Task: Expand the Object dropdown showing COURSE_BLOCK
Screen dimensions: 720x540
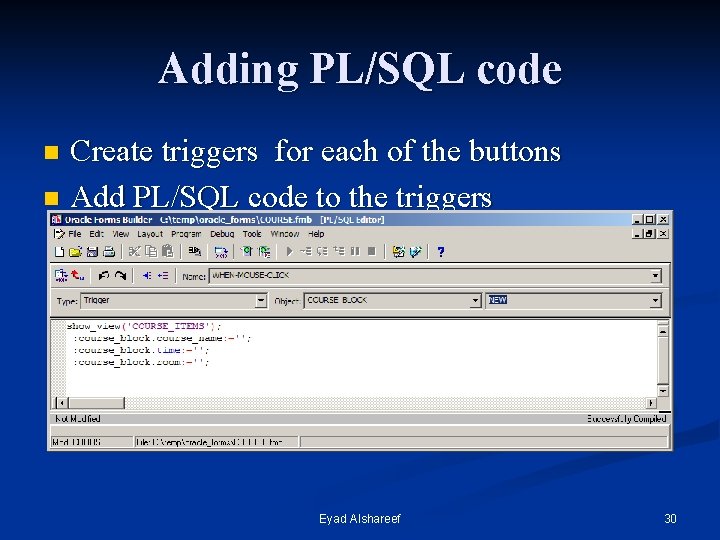Action: [475, 301]
